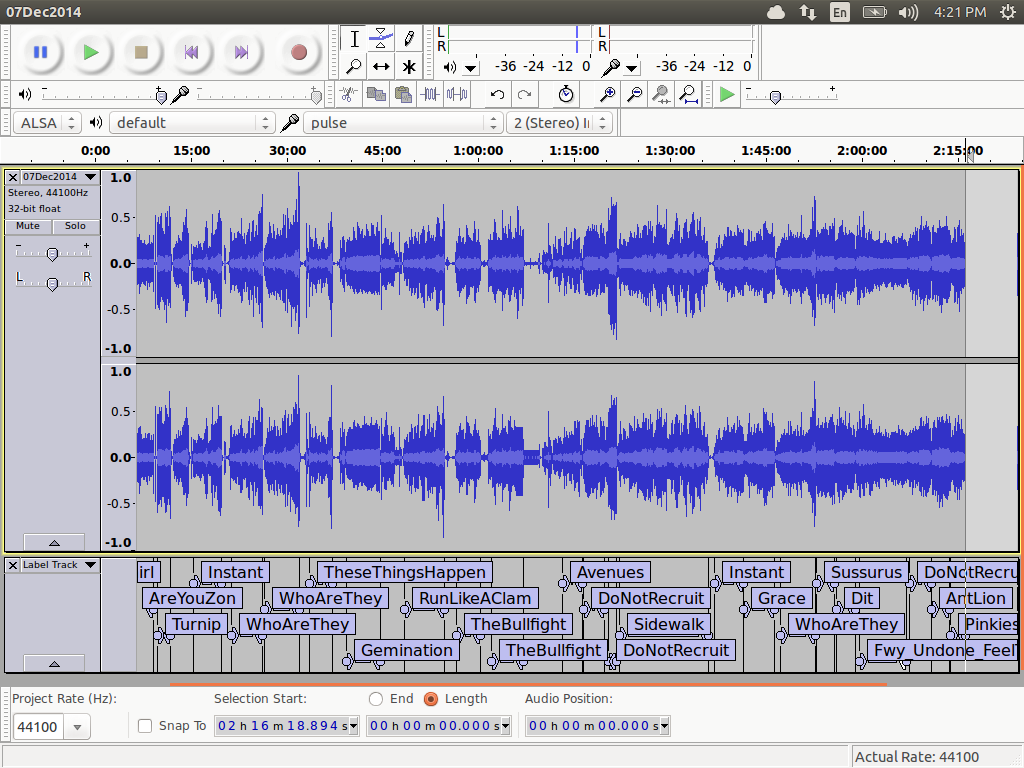Select the Multi-Tool asterisk icon
Viewport: 1024px width, 768px height.
click(x=408, y=67)
